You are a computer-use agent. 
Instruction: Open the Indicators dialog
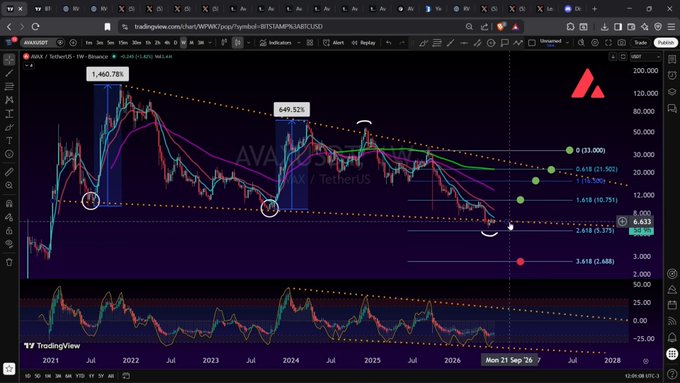click(x=276, y=43)
